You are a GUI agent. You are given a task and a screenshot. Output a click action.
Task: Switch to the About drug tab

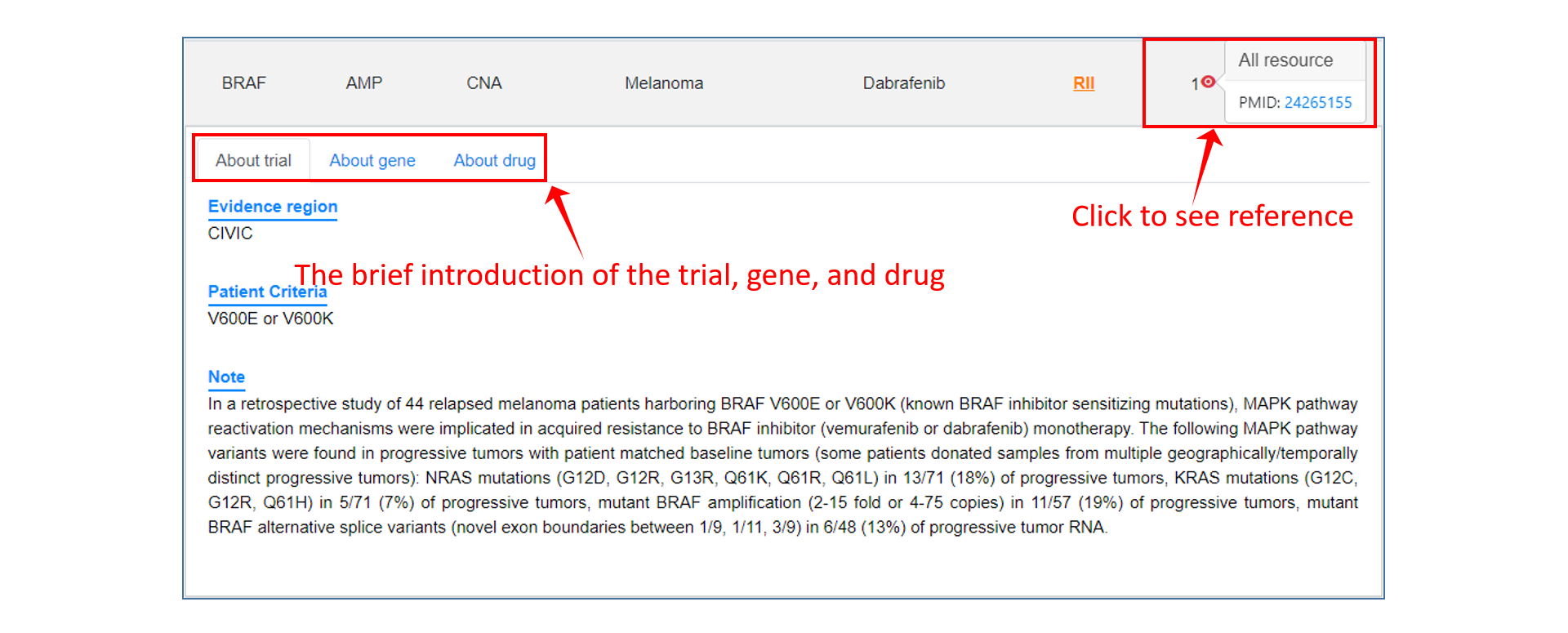pos(495,161)
